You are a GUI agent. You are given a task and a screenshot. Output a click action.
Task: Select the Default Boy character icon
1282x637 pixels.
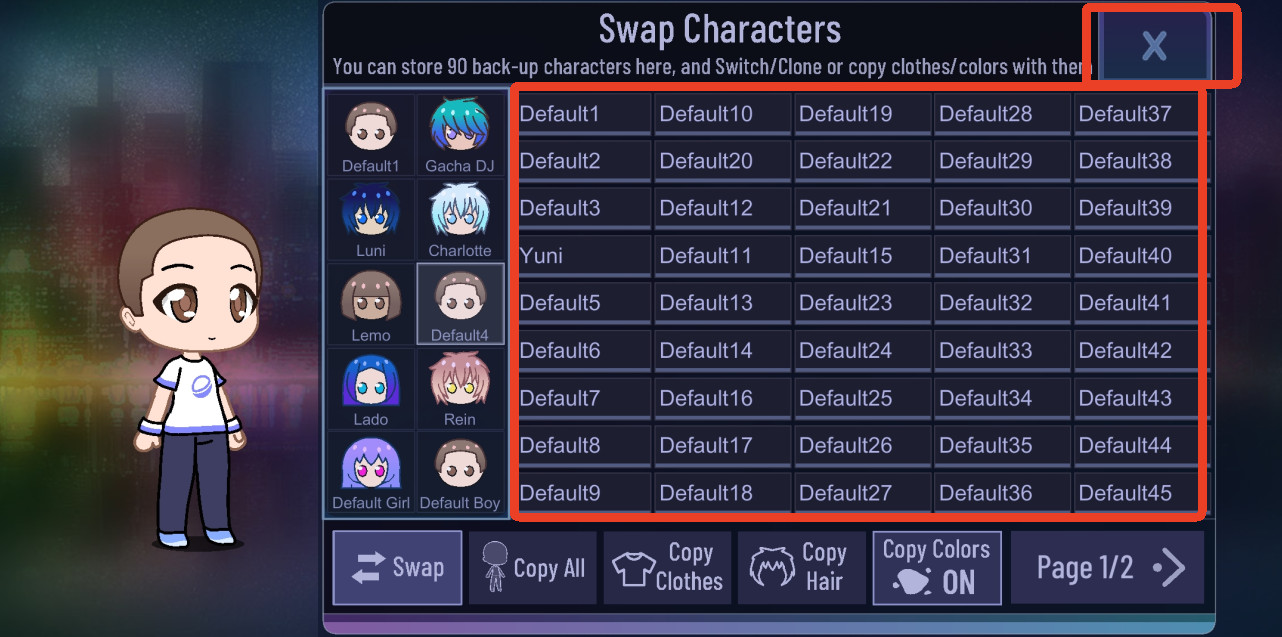460,473
